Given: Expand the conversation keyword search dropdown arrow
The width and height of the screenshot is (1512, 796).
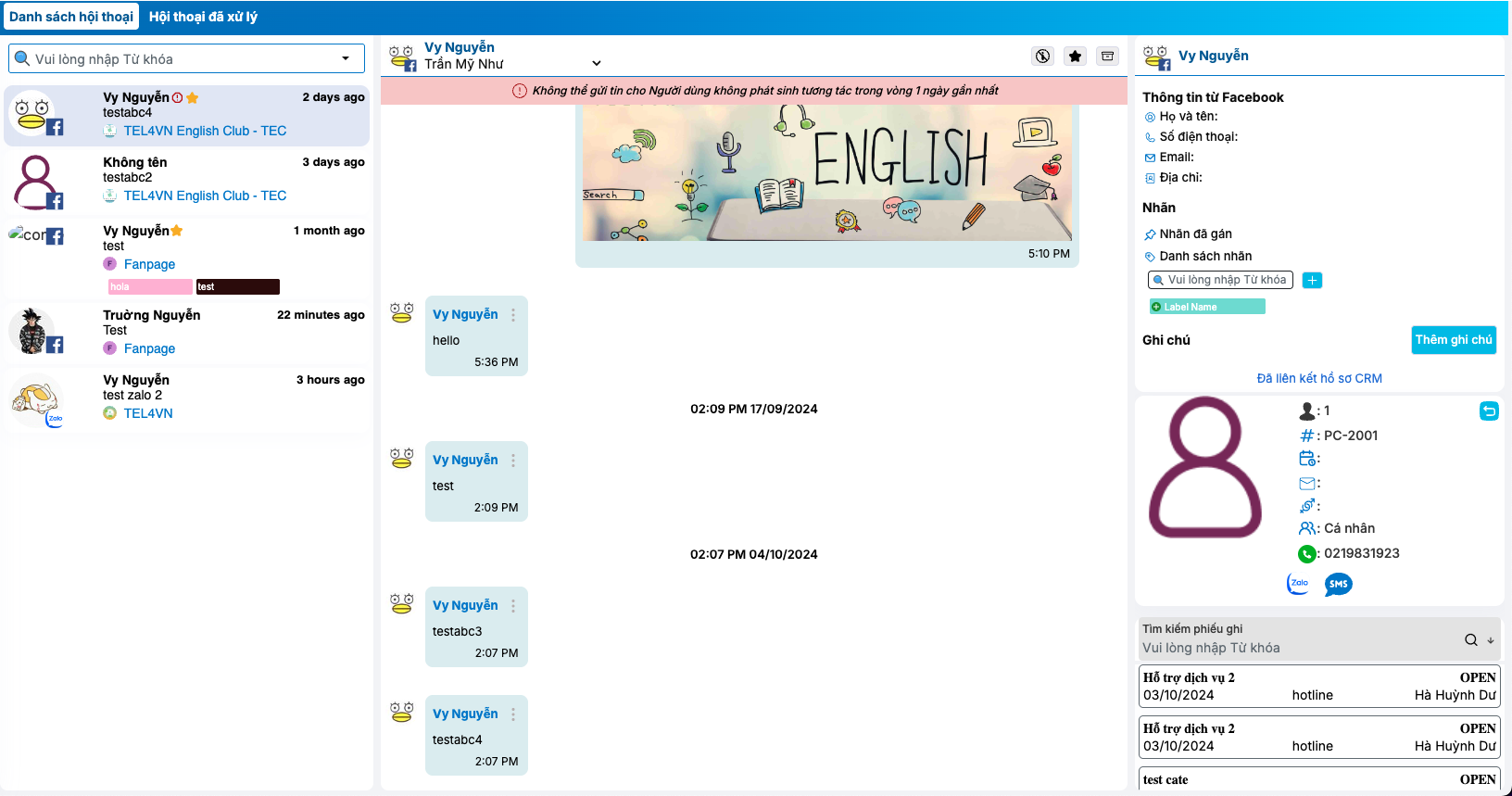Looking at the screenshot, I should 346,58.
